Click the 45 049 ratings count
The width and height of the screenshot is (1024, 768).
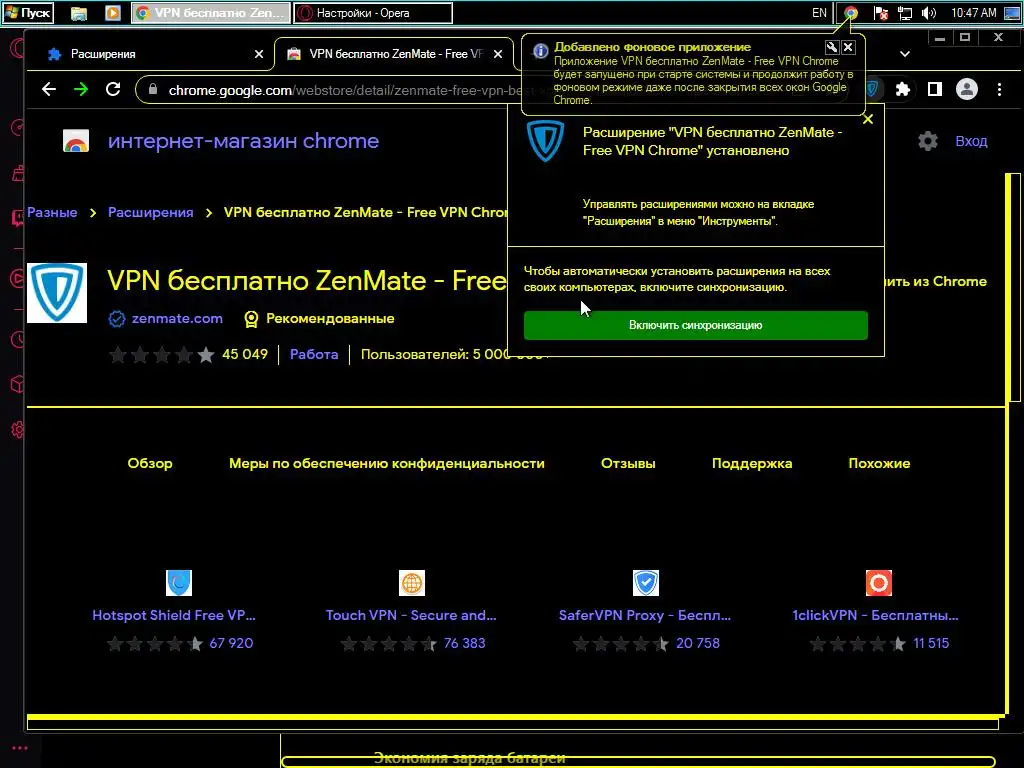(x=245, y=355)
